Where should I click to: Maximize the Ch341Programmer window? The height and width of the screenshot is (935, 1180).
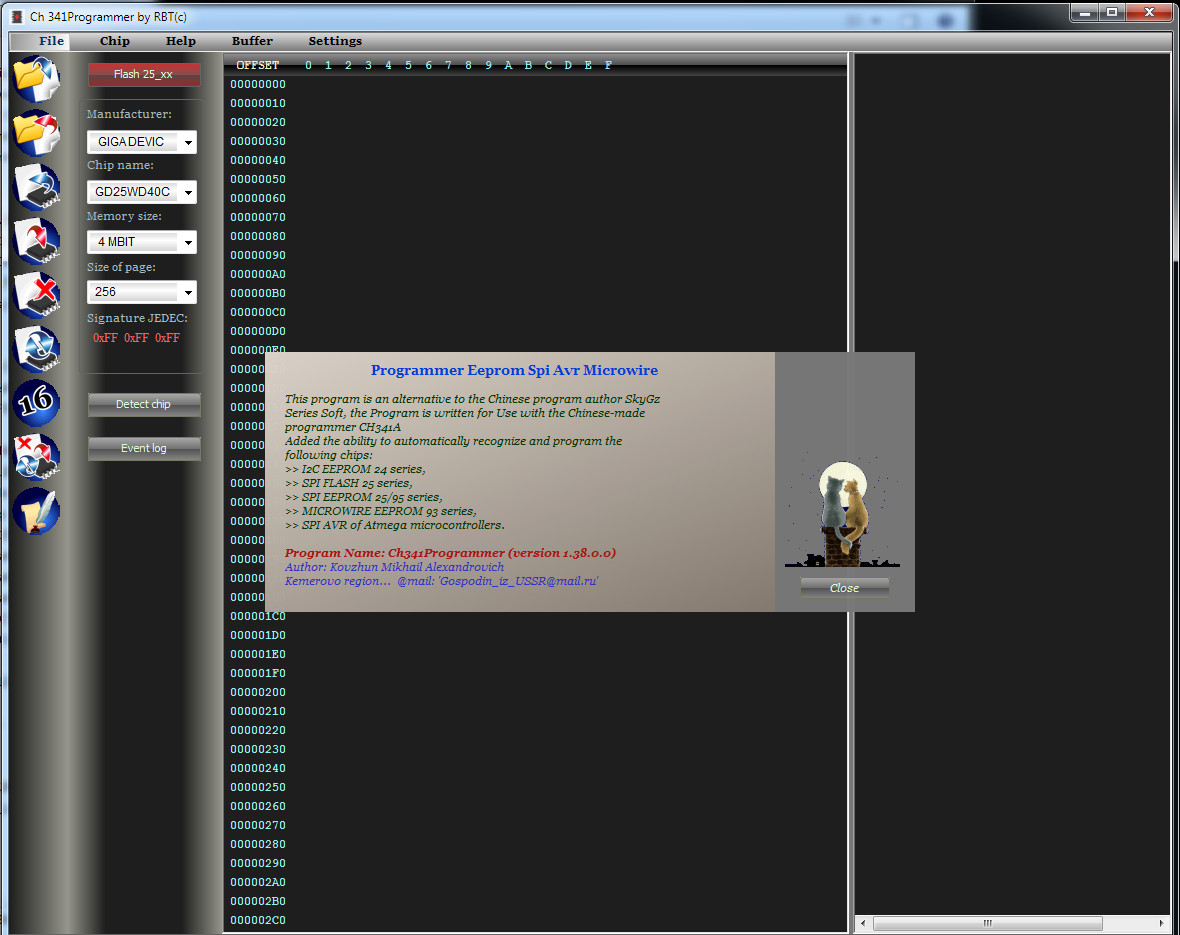point(1112,13)
